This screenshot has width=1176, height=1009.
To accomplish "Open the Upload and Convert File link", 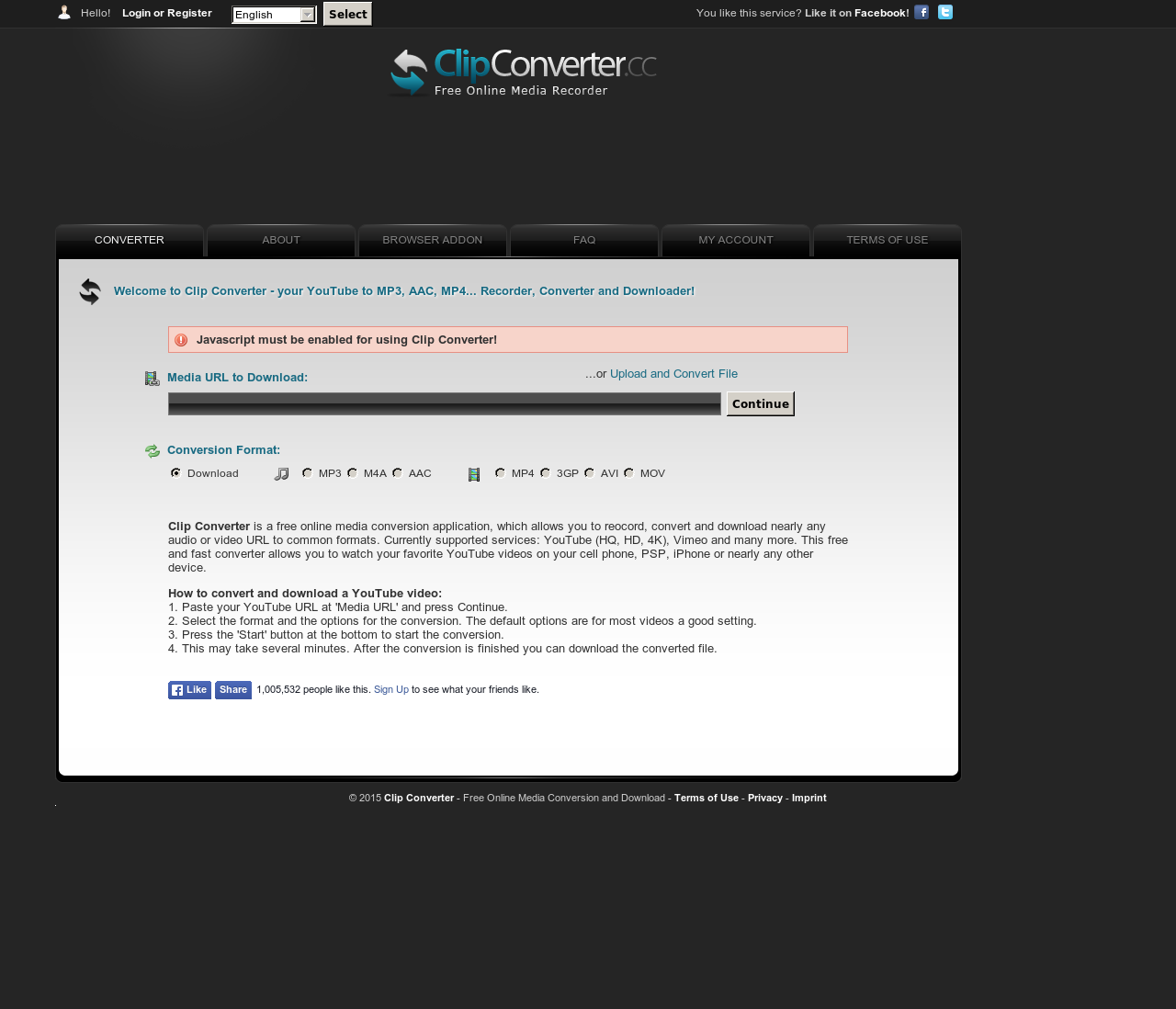I will [673, 374].
